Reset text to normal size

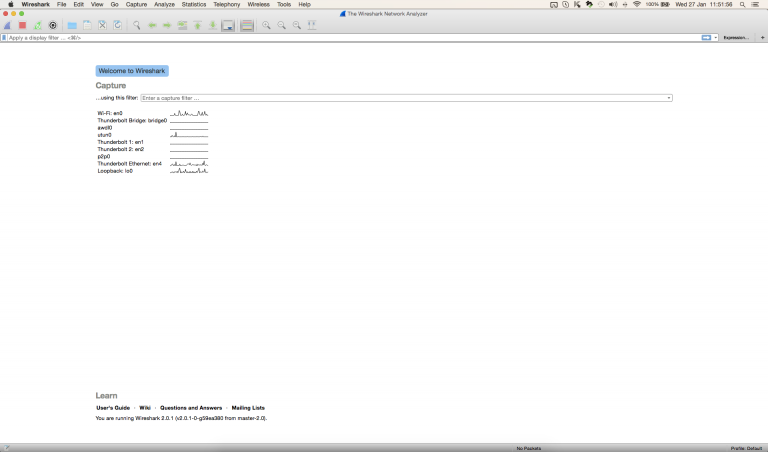tap(296, 25)
